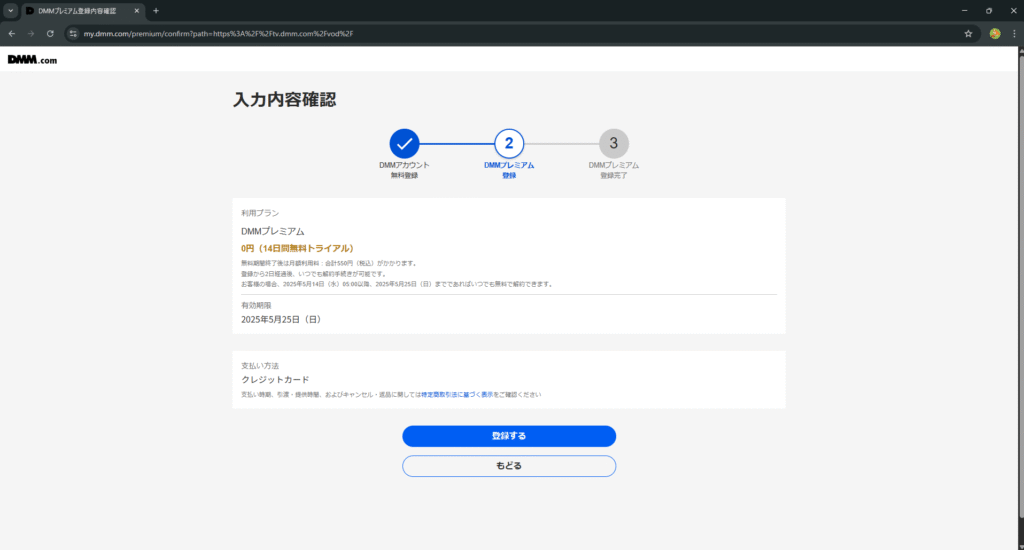The image size is (1024, 550).
Task: Open Chrome three-dot menu
Action: pos(1014,33)
